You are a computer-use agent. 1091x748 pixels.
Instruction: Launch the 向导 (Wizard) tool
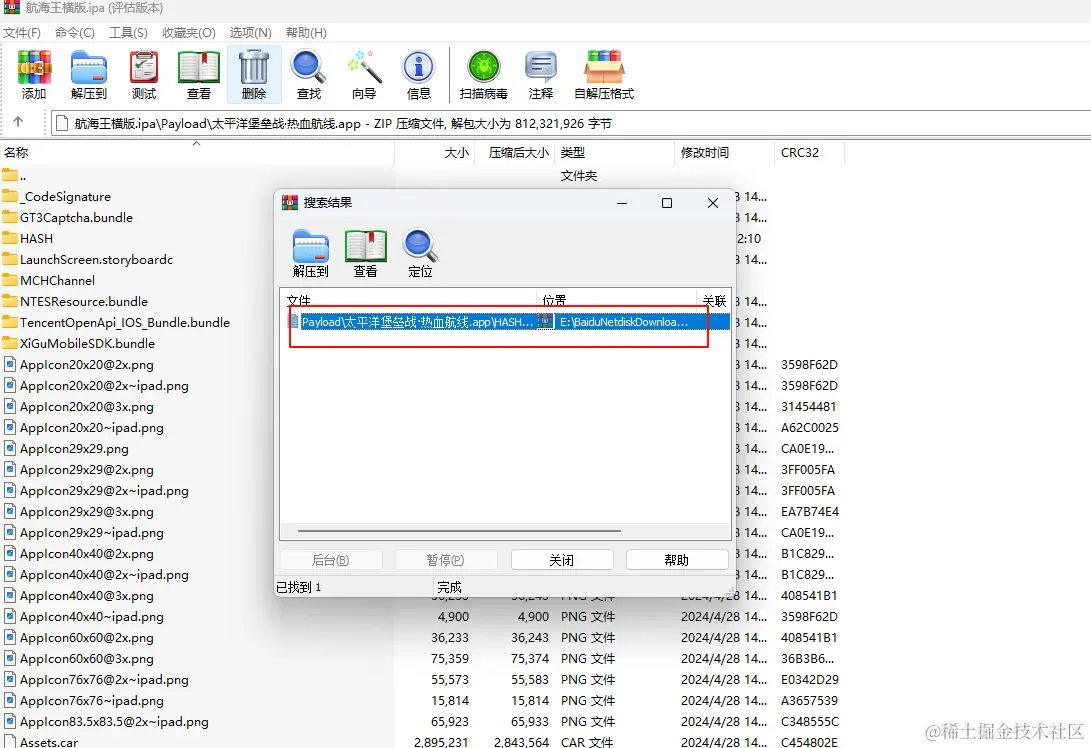click(x=364, y=74)
